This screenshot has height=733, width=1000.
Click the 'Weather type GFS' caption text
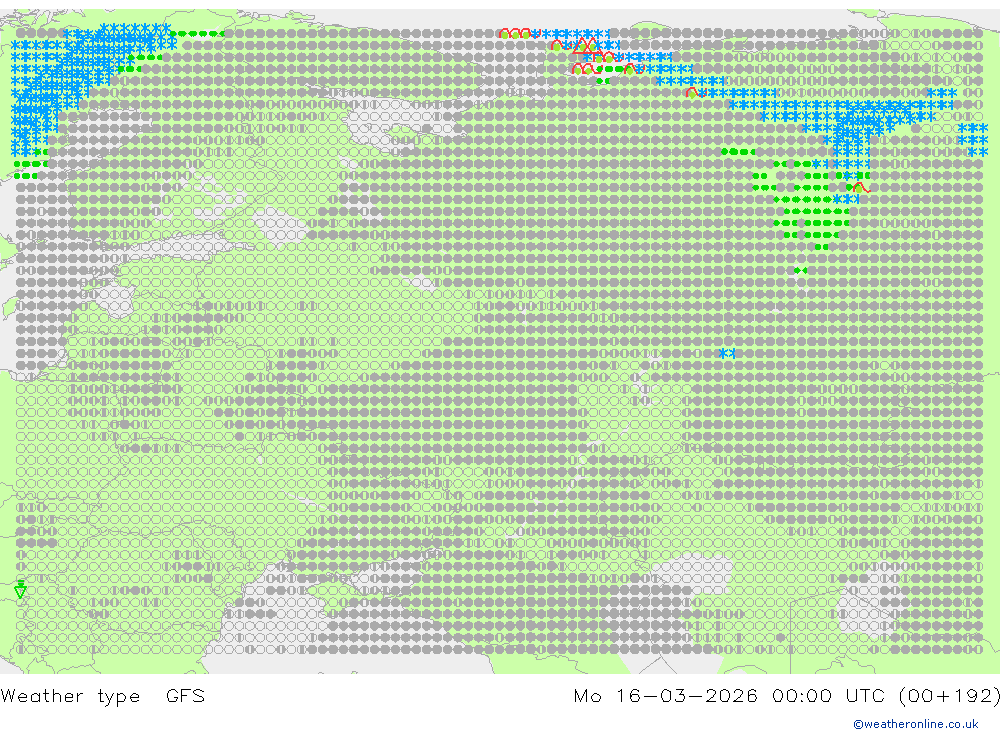pos(103,696)
